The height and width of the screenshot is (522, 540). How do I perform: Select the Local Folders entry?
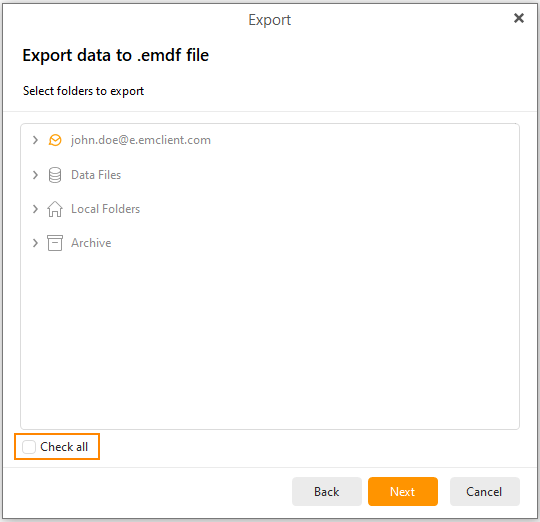click(105, 209)
